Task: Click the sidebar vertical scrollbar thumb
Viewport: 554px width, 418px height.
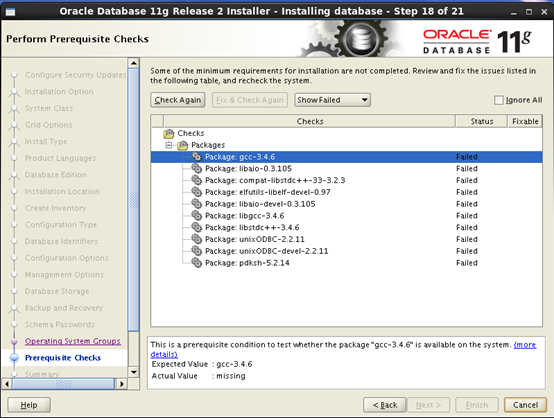Action: 134,200
